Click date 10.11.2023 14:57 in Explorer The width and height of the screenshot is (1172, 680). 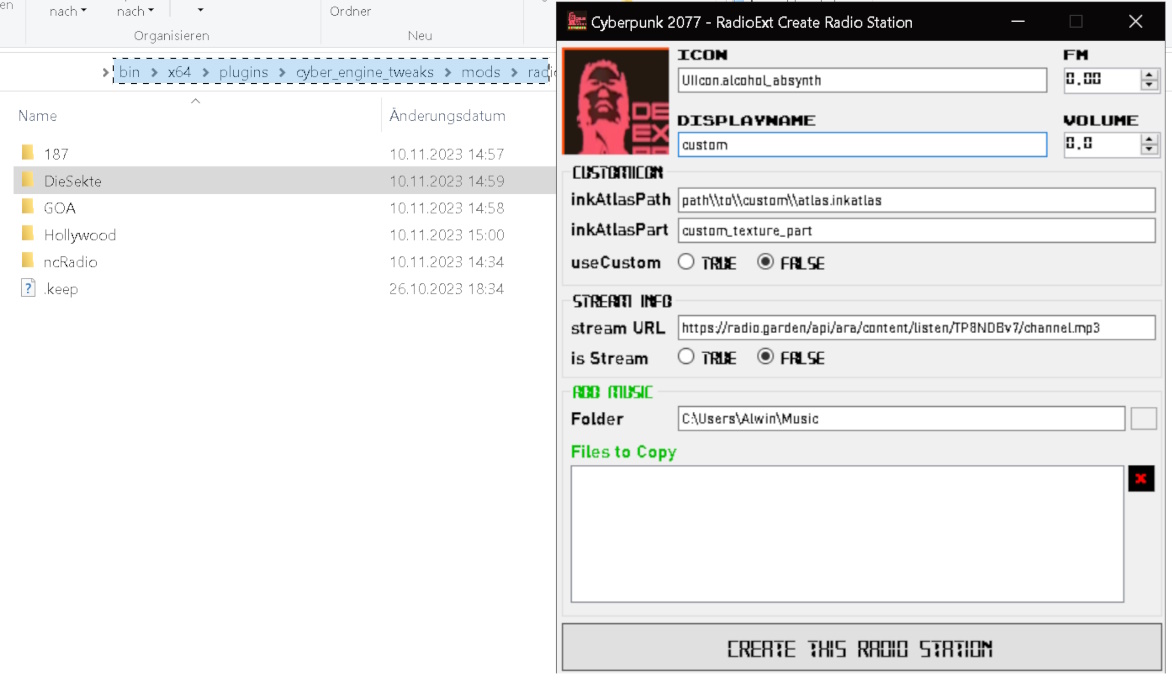pyautogui.click(x=446, y=154)
